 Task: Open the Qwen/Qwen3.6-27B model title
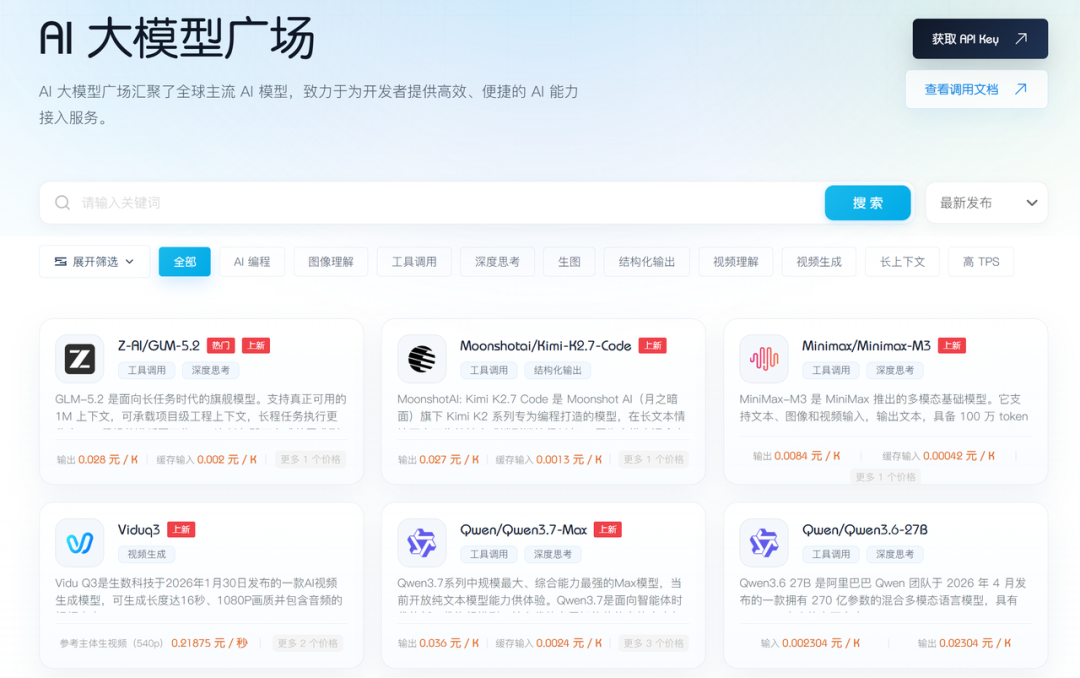pos(865,530)
